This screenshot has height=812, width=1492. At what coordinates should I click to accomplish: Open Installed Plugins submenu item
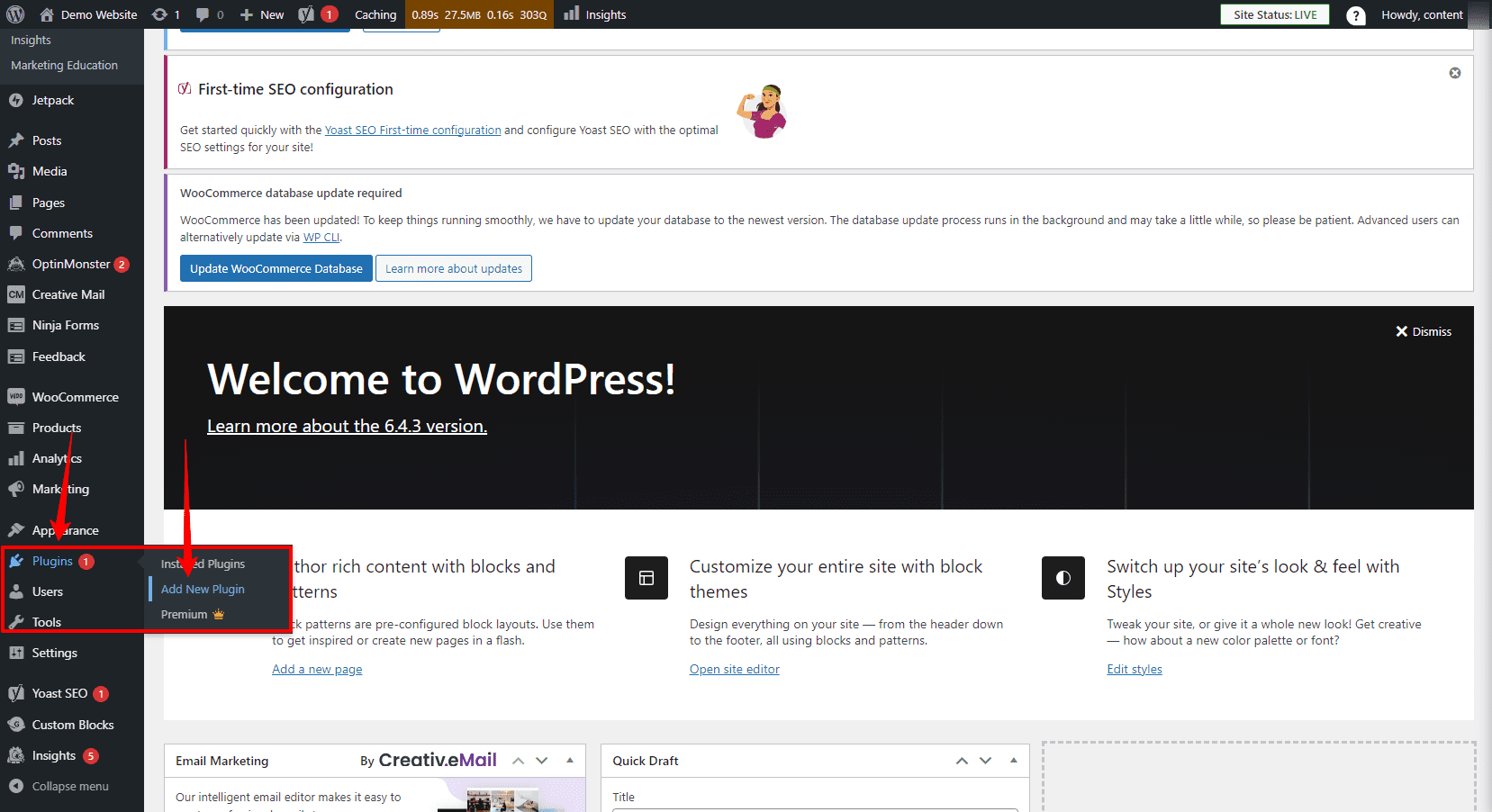203,564
